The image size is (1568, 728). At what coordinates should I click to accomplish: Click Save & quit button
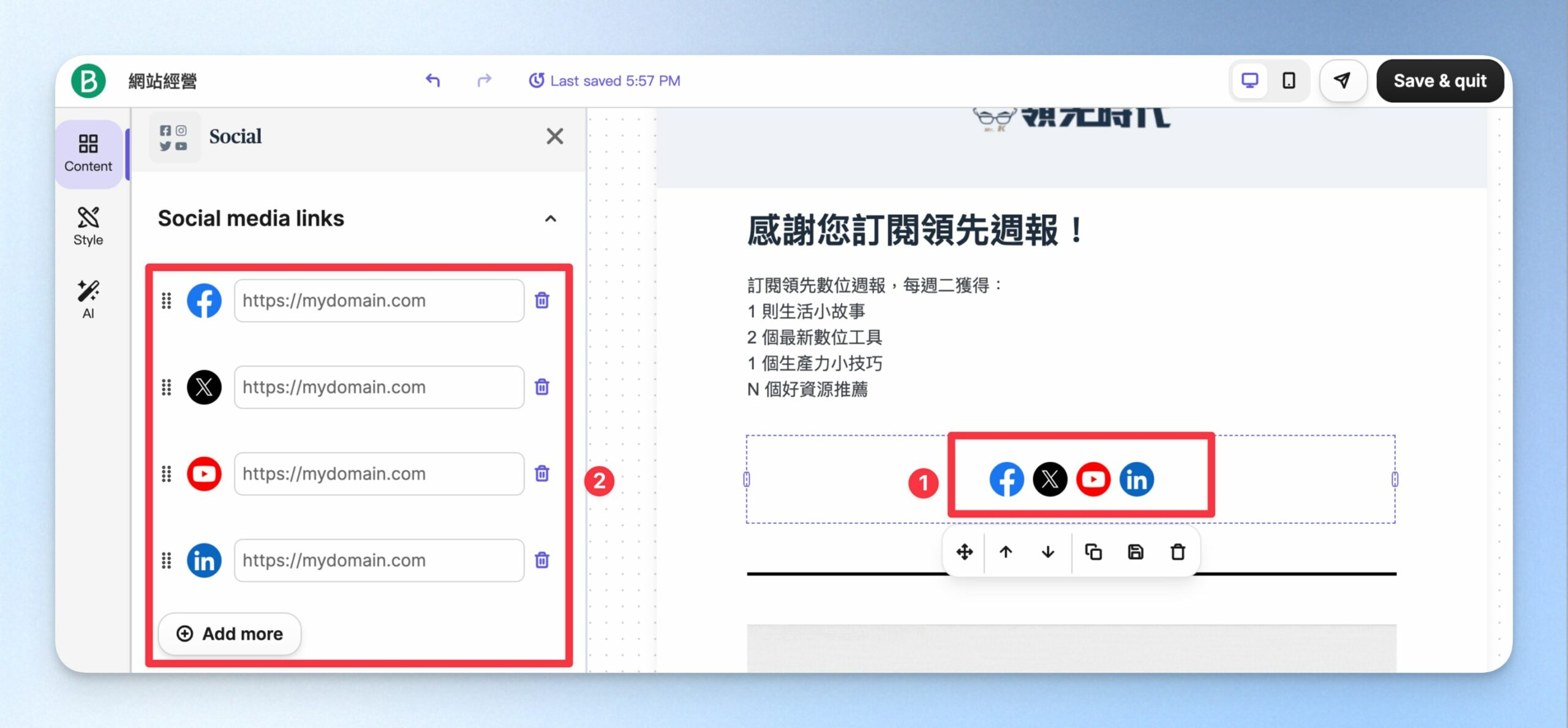coord(1440,81)
